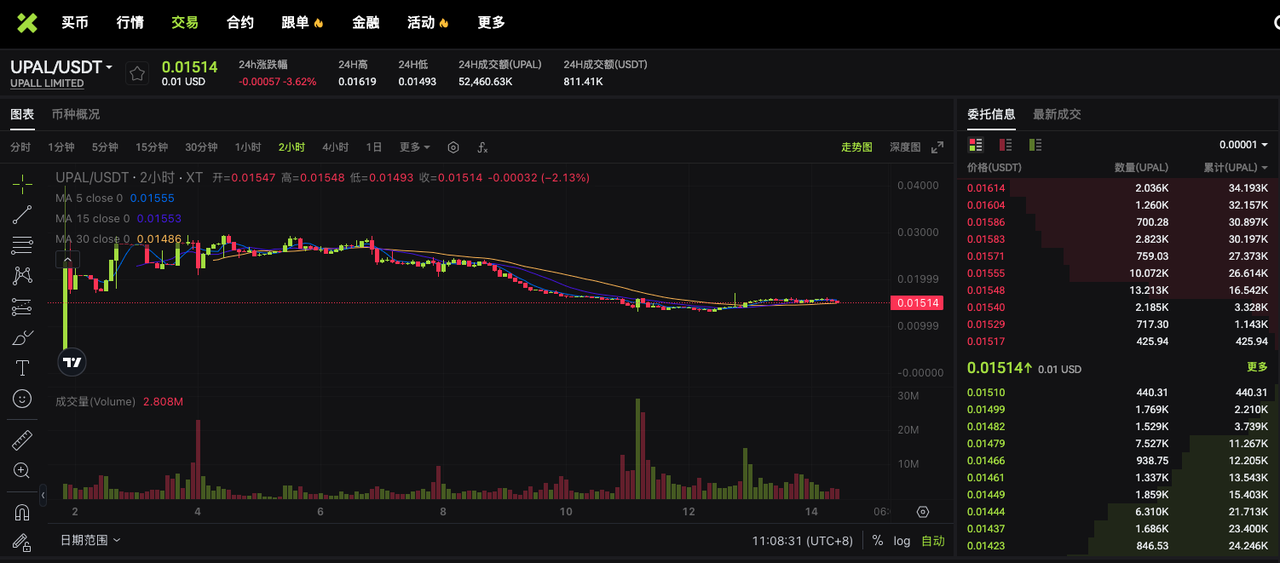
Task: Switch to 最新成交 recent trades tab
Action: pyautogui.click(x=1057, y=114)
